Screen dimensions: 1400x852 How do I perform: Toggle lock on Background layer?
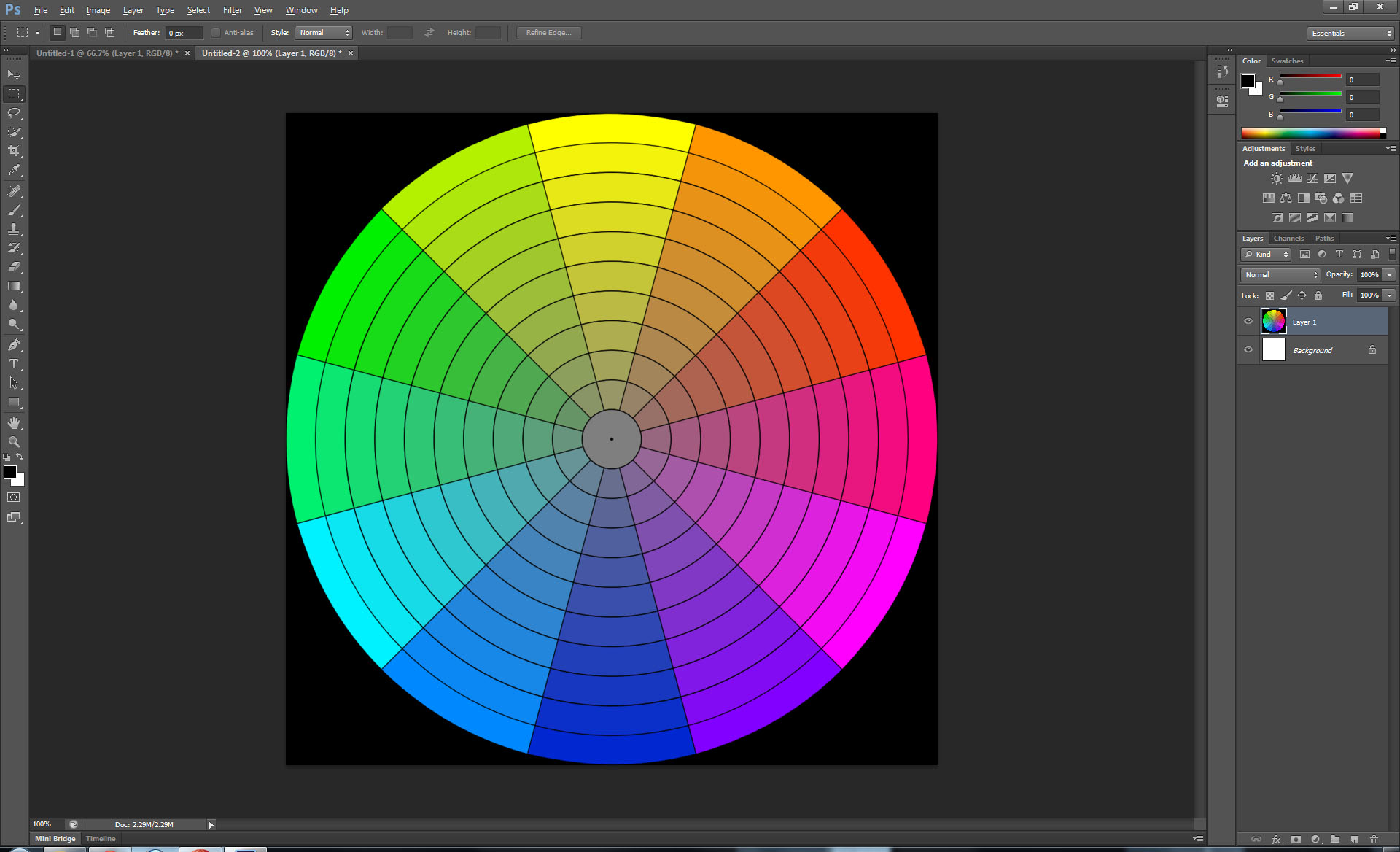click(x=1374, y=350)
